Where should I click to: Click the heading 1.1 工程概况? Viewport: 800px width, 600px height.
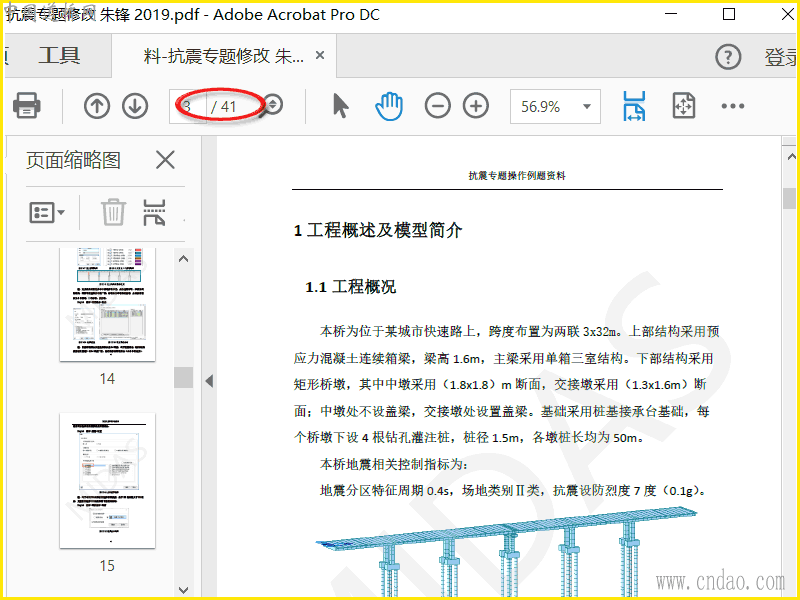click(x=351, y=287)
